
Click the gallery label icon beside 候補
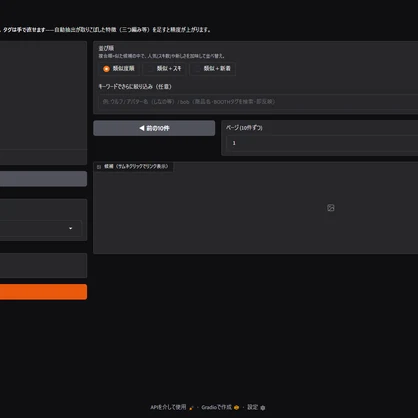coord(99,167)
